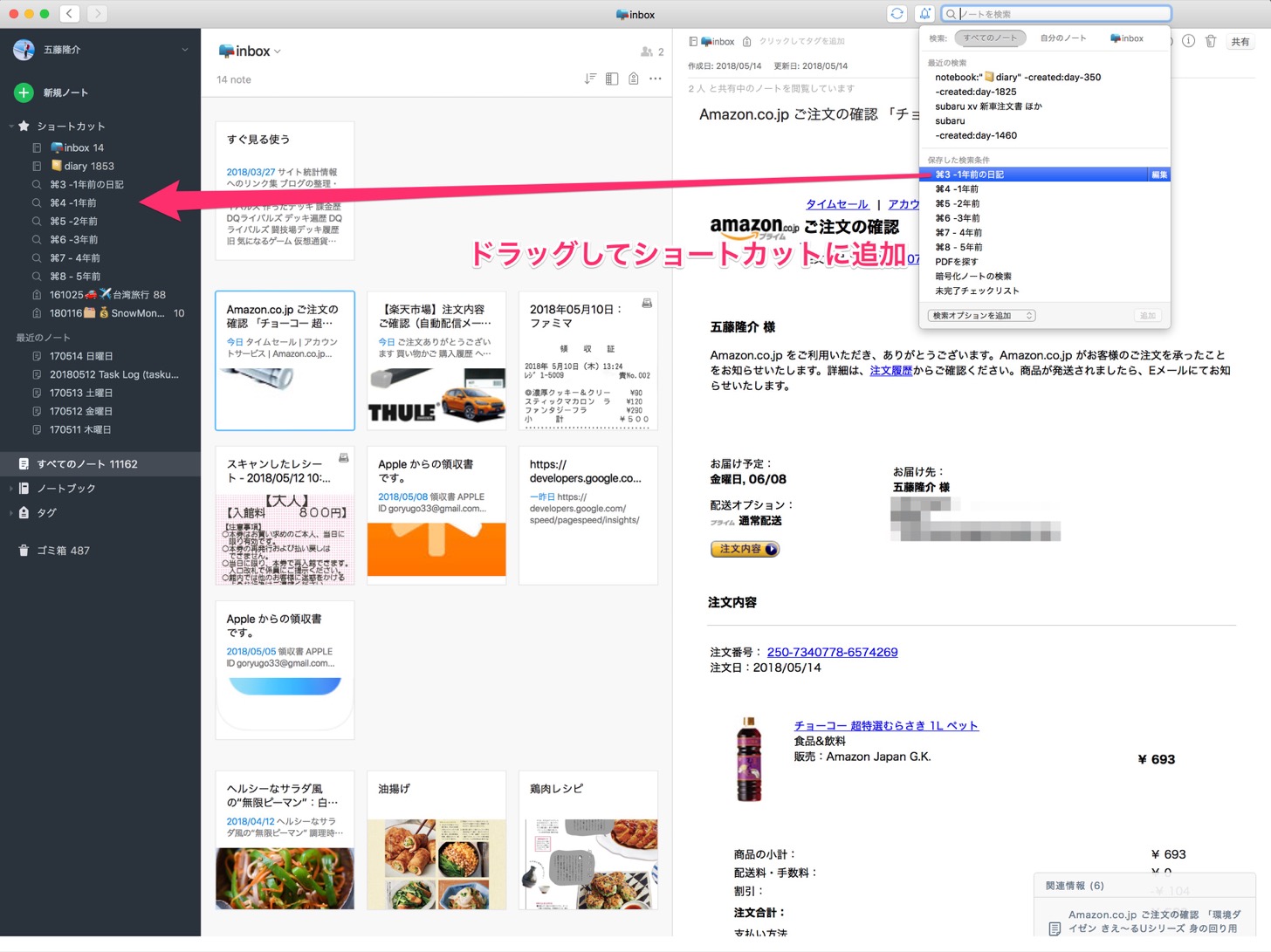The image size is (1271, 952).
Task: Click the sort order icon above the note list
Action: pyautogui.click(x=590, y=79)
